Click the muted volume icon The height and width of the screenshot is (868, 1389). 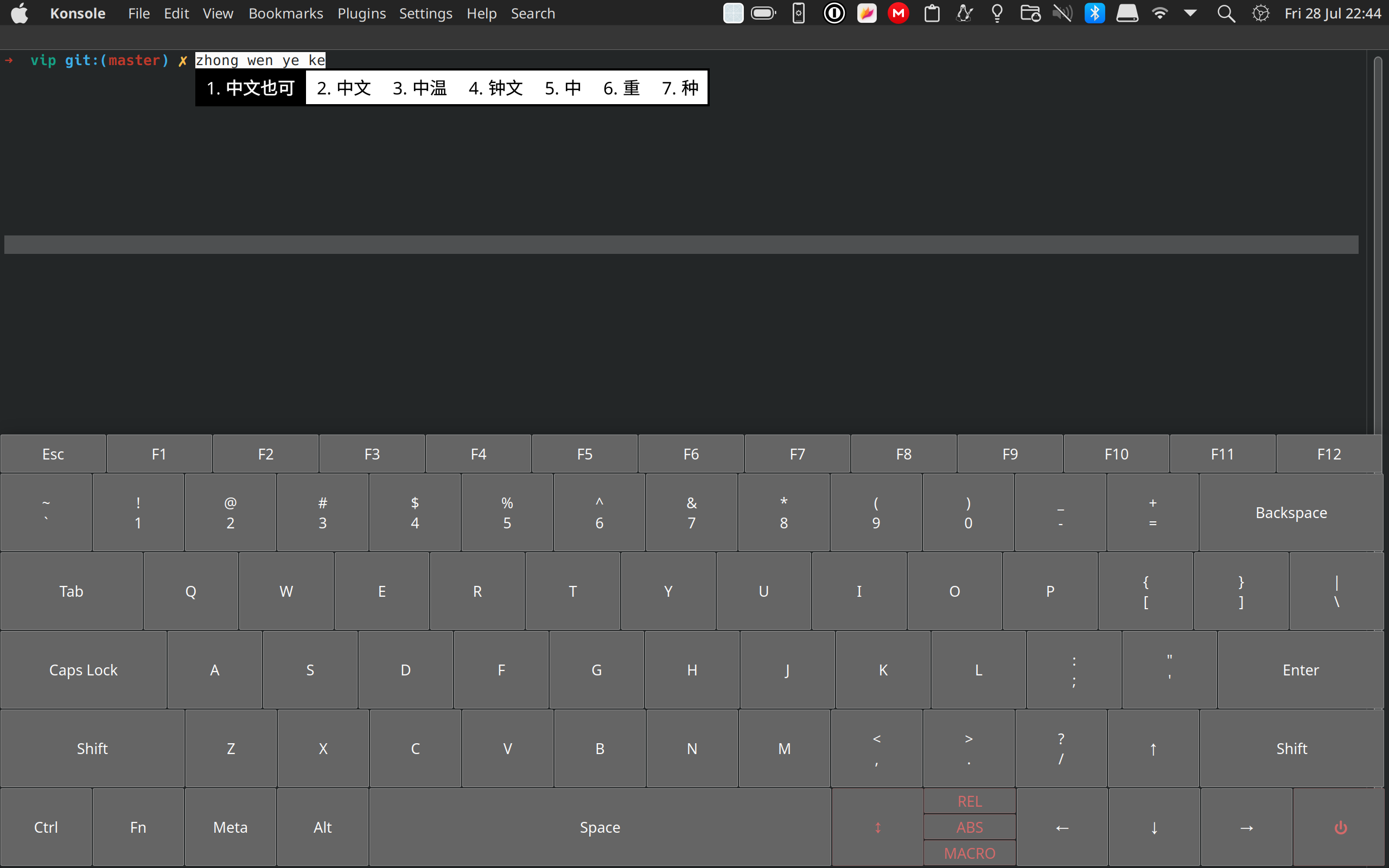tap(1062, 13)
